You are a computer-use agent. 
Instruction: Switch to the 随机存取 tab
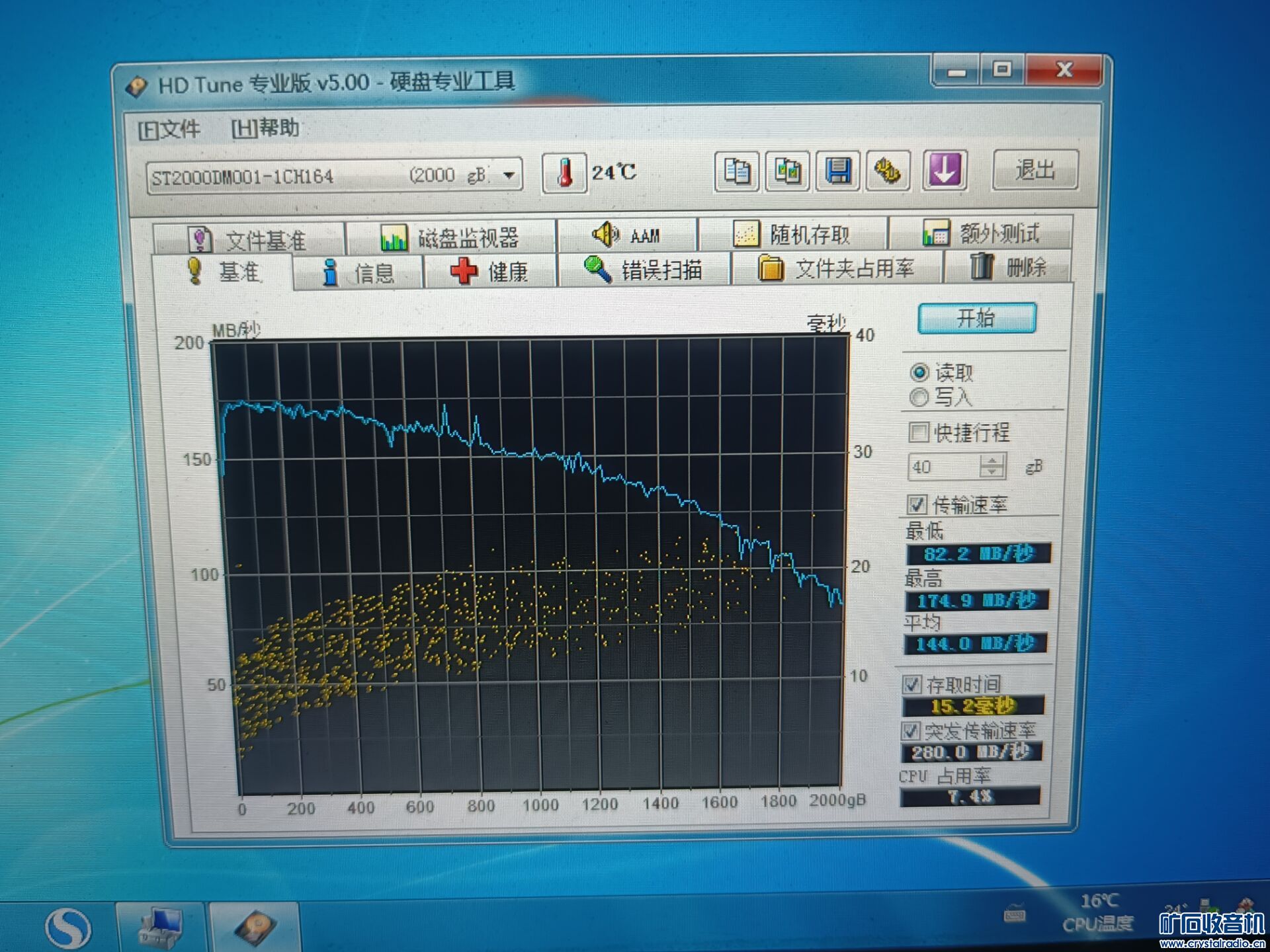point(792,233)
